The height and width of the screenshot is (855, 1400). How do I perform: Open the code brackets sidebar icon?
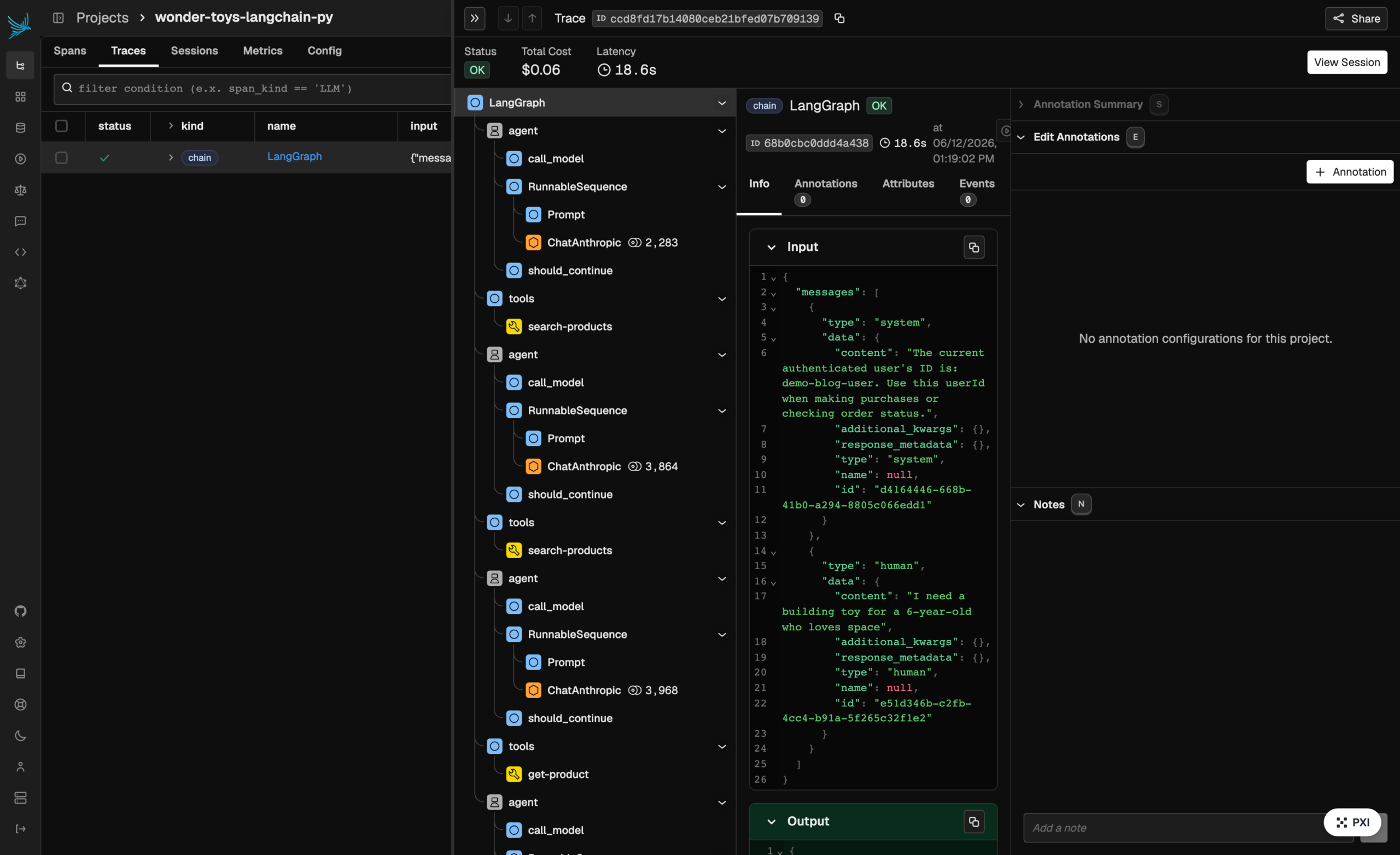20,251
